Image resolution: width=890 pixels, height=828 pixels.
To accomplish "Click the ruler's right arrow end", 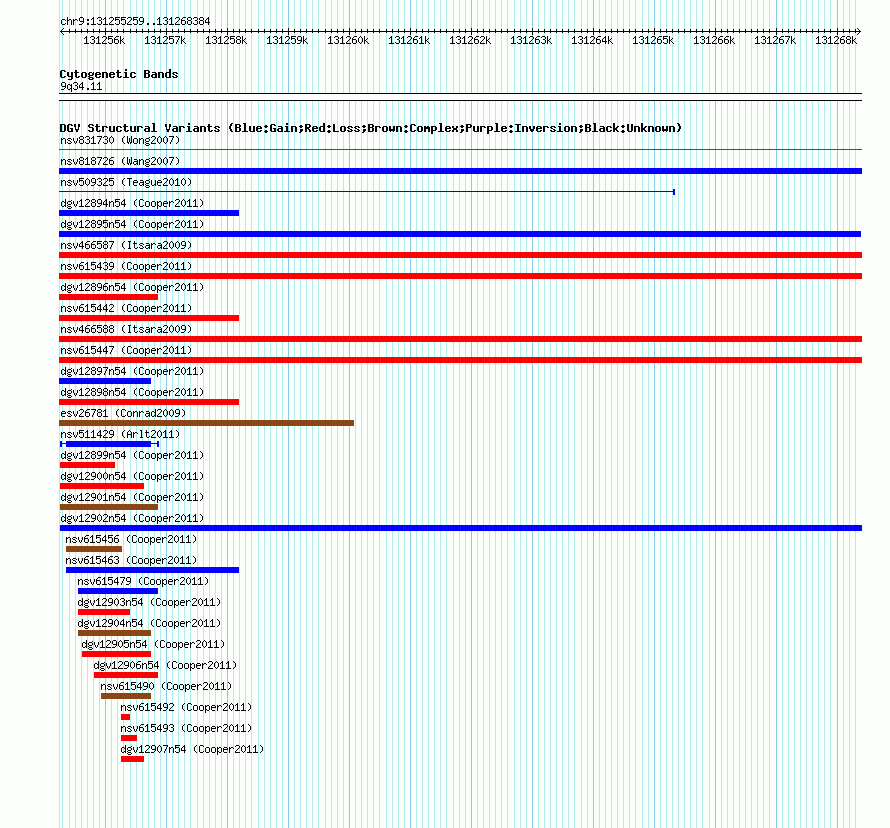I will (859, 32).
